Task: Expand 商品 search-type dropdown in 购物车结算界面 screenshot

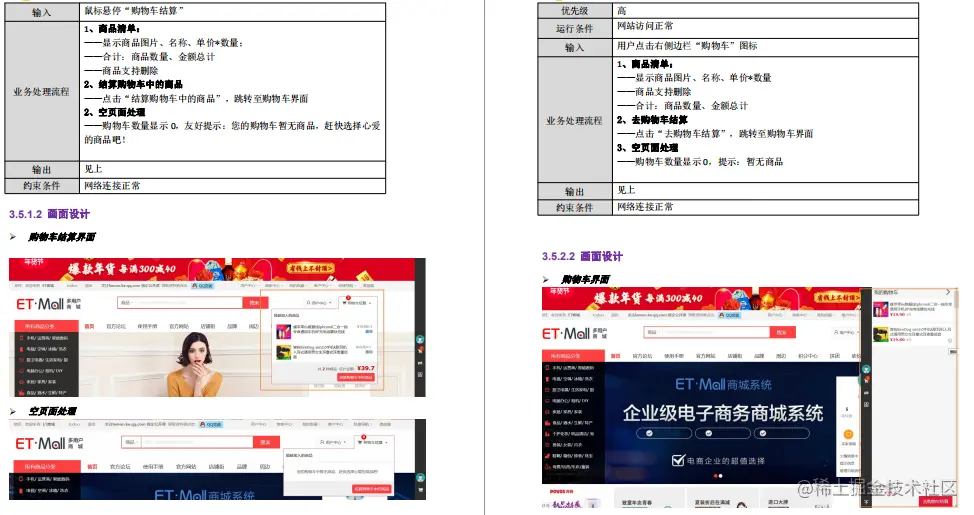Action: (126, 303)
